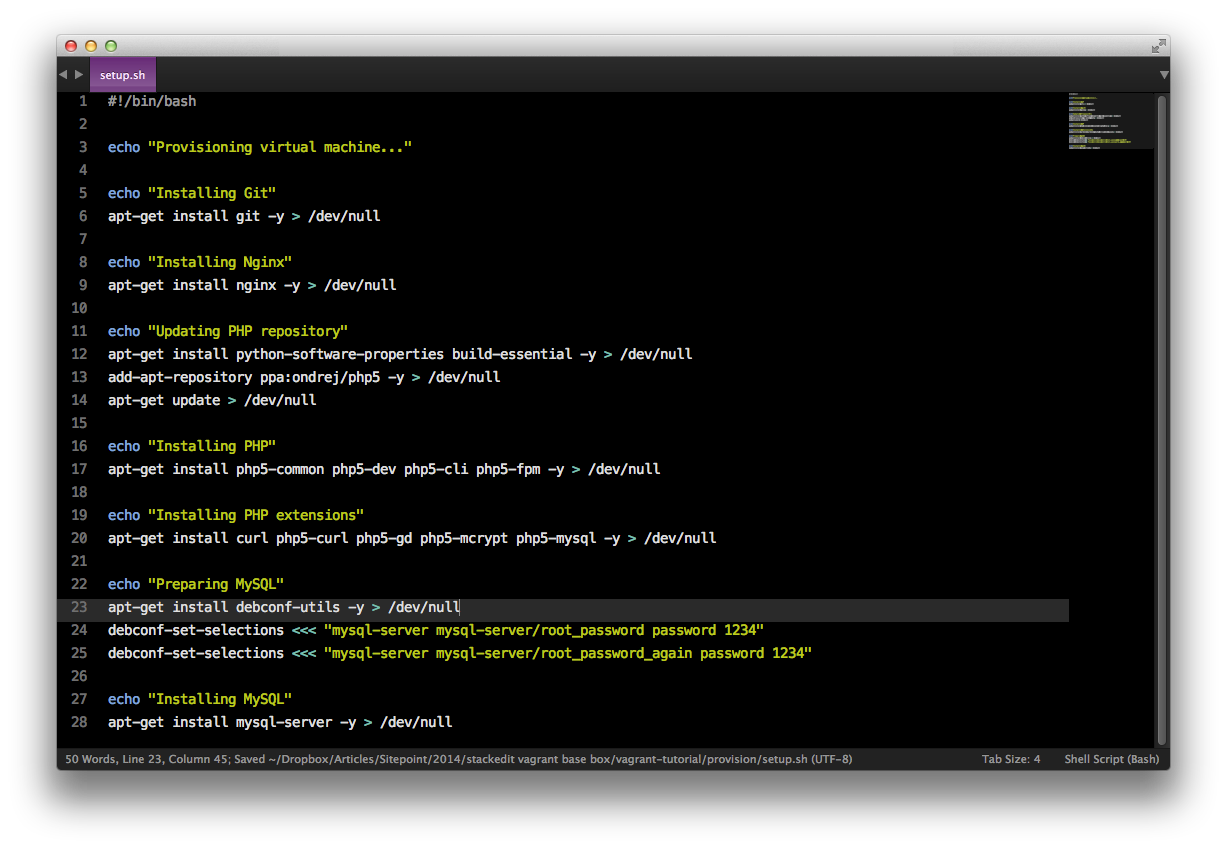Select the next file navigation arrow
This screenshot has height=849, width=1227.
(x=79, y=73)
